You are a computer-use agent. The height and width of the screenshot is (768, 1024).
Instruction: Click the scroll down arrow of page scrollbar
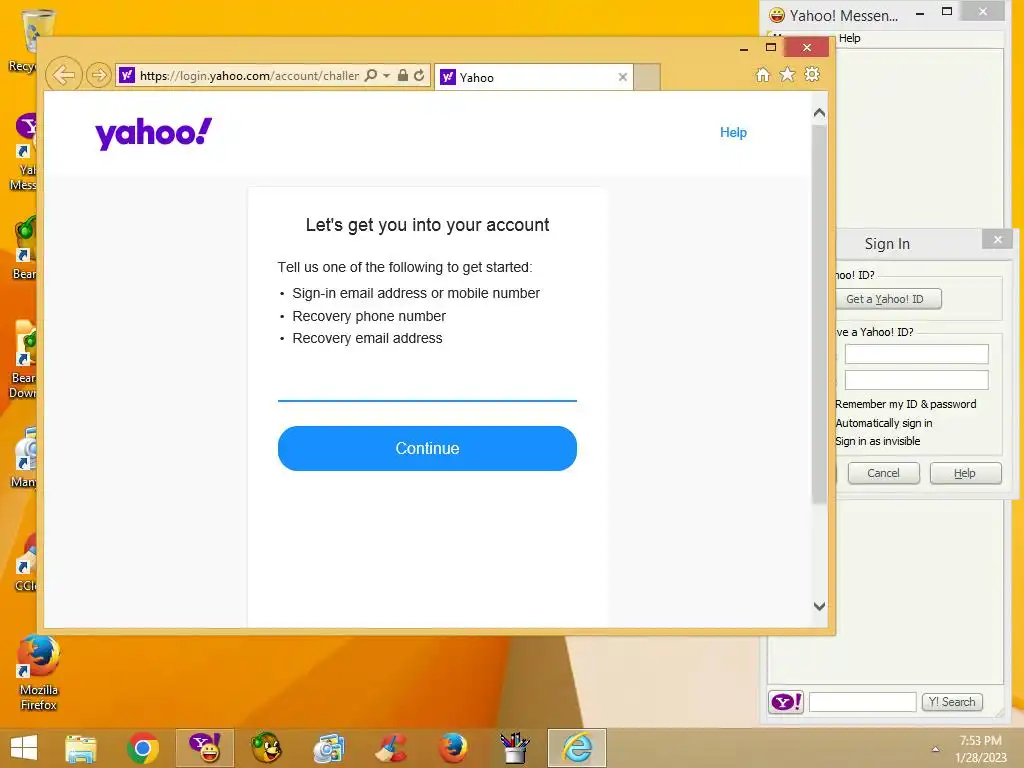point(820,606)
